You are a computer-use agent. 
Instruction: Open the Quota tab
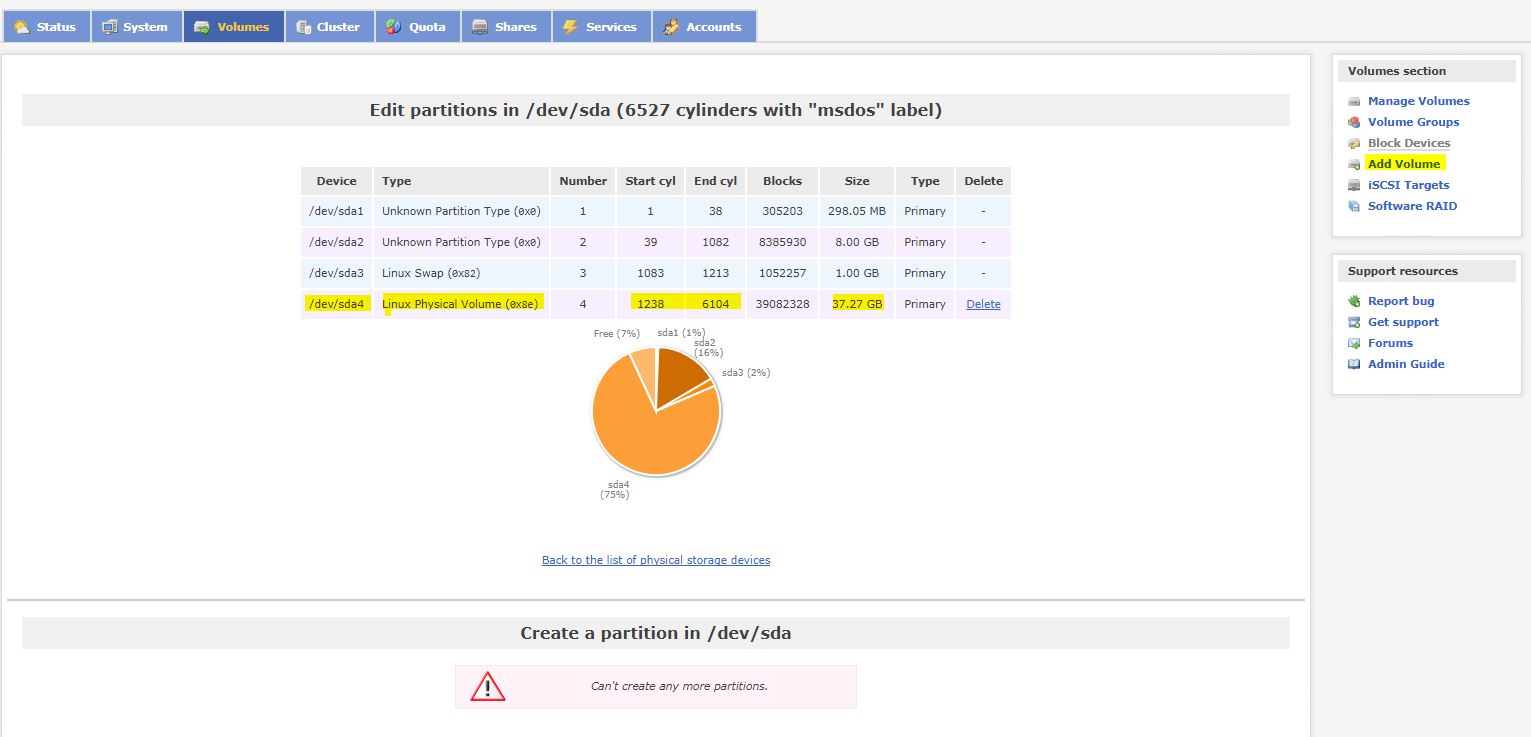pyautogui.click(x=417, y=27)
